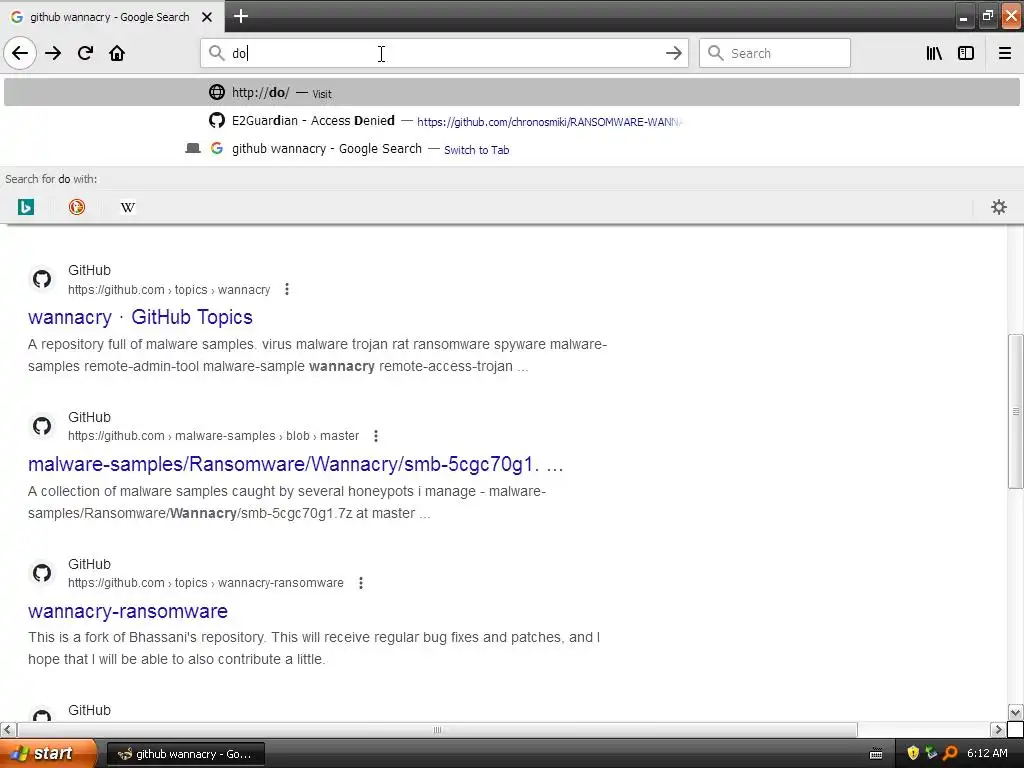1024x768 pixels.
Task: Open the hamburger application menu
Action: (1005, 53)
